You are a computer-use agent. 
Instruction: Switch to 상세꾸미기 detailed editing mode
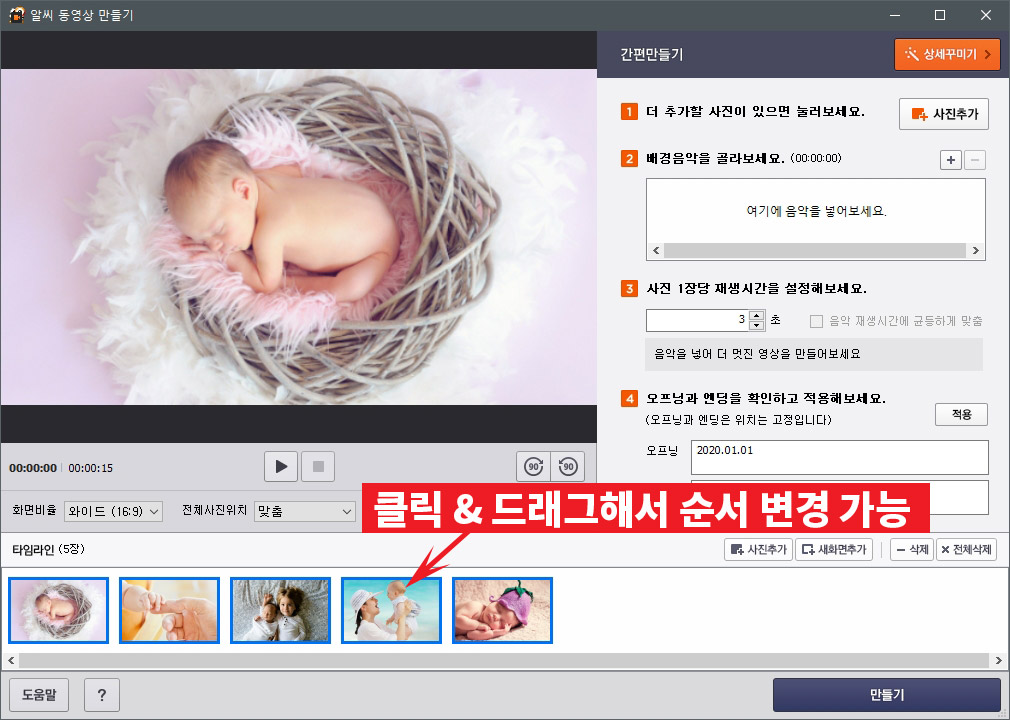[946, 54]
